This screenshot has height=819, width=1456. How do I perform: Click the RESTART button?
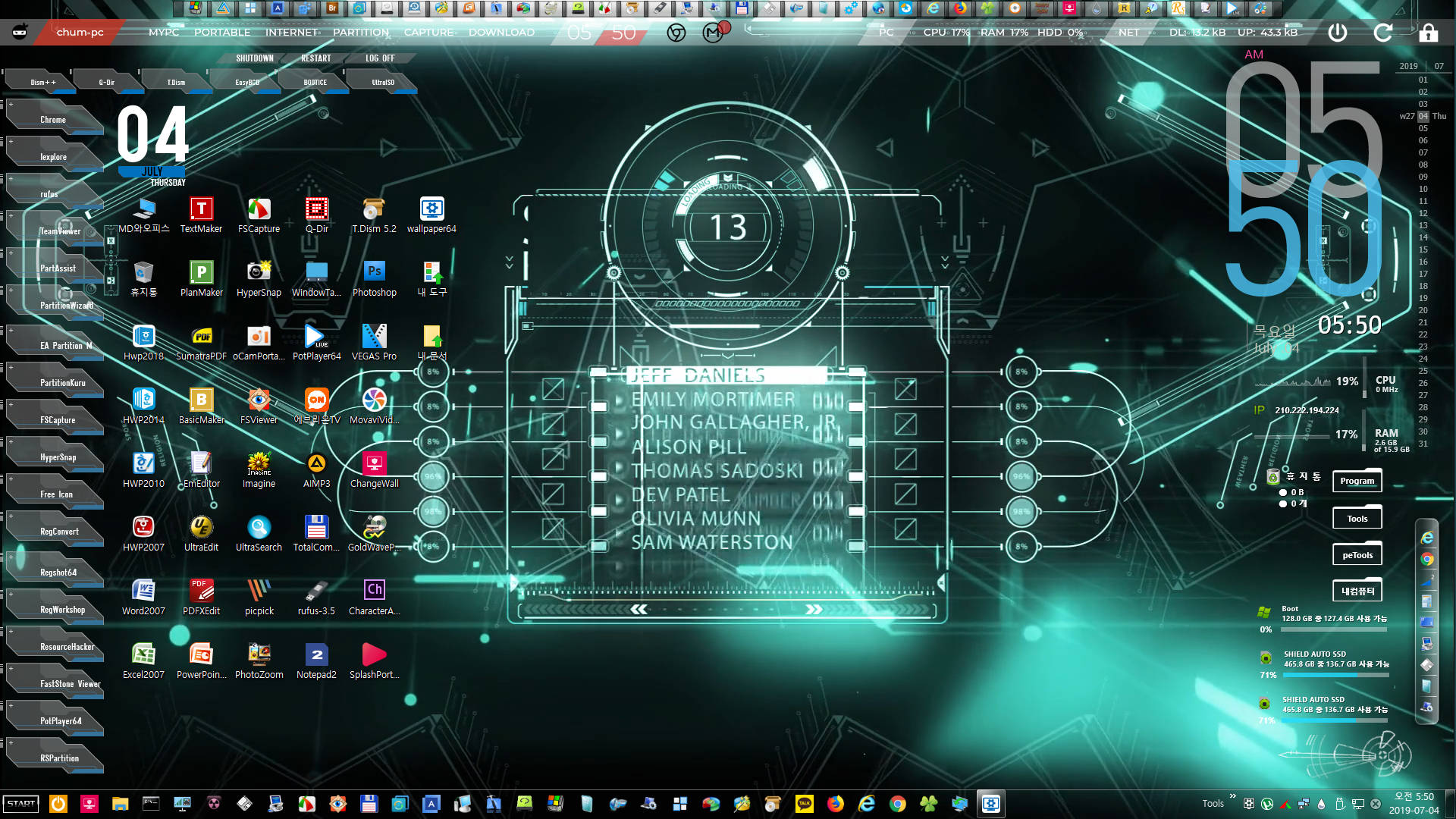coord(316,58)
